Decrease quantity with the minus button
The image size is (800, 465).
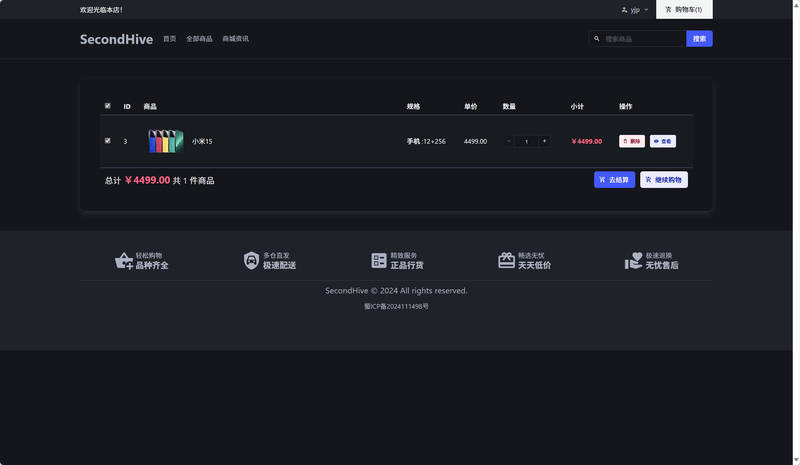tap(509, 141)
